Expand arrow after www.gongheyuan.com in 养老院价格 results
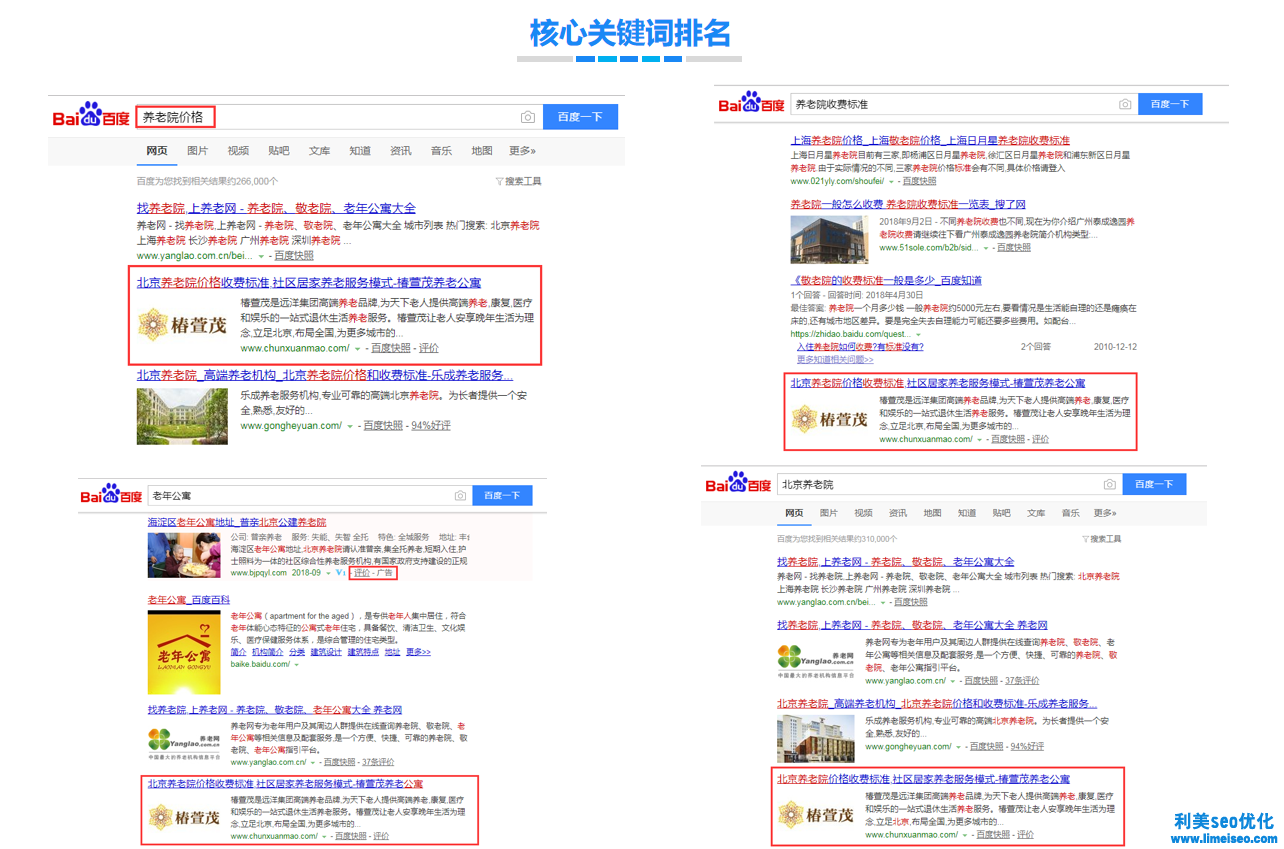 point(350,426)
